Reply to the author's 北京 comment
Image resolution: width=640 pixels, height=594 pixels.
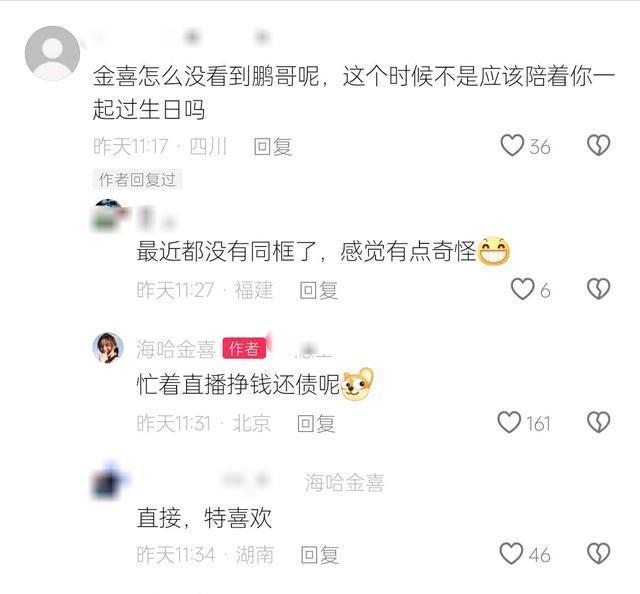[x=316, y=423]
